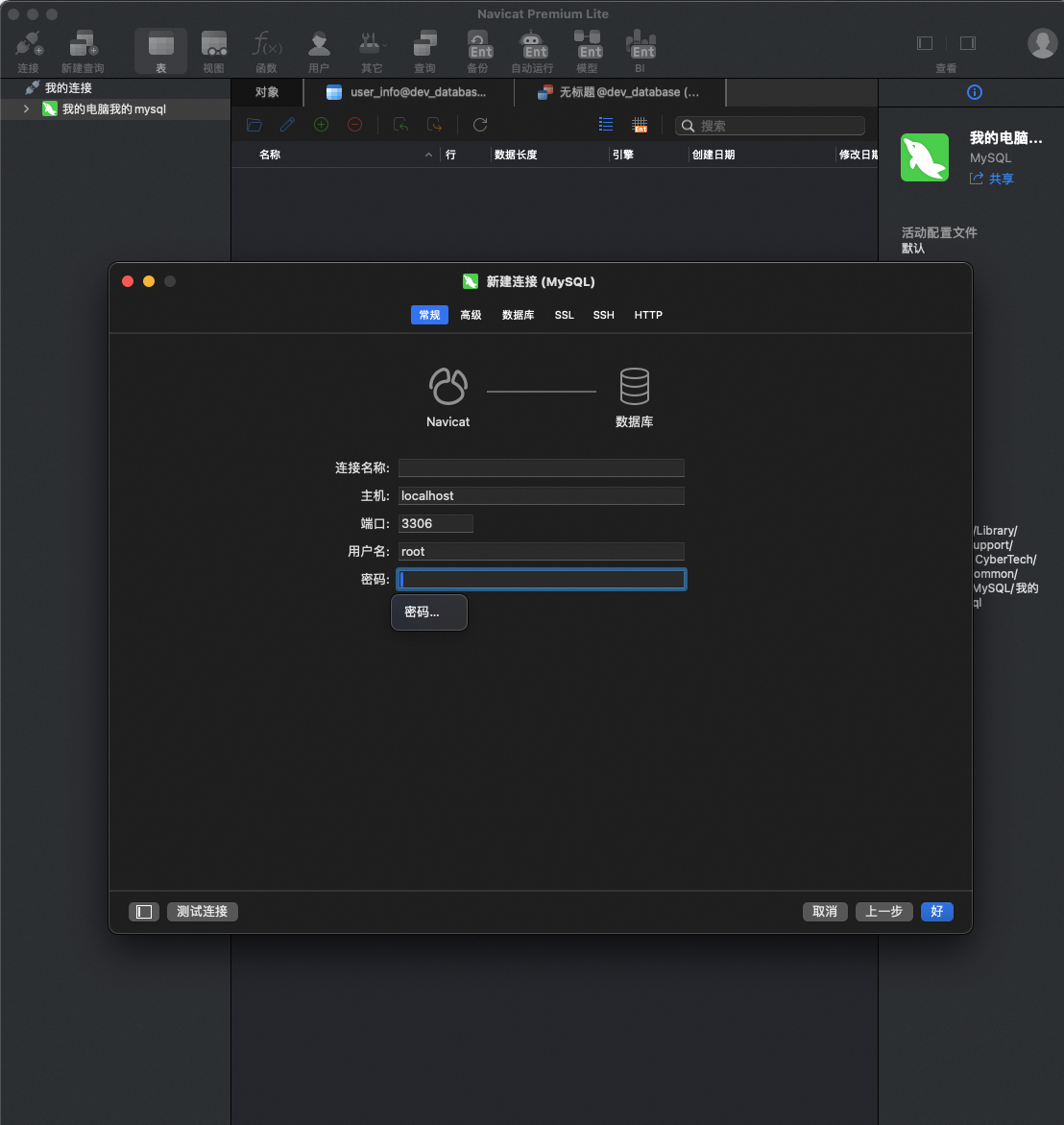The height and width of the screenshot is (1125, 1064).
Task: Click the new table plus icon
Action: [x=321, y=125]
